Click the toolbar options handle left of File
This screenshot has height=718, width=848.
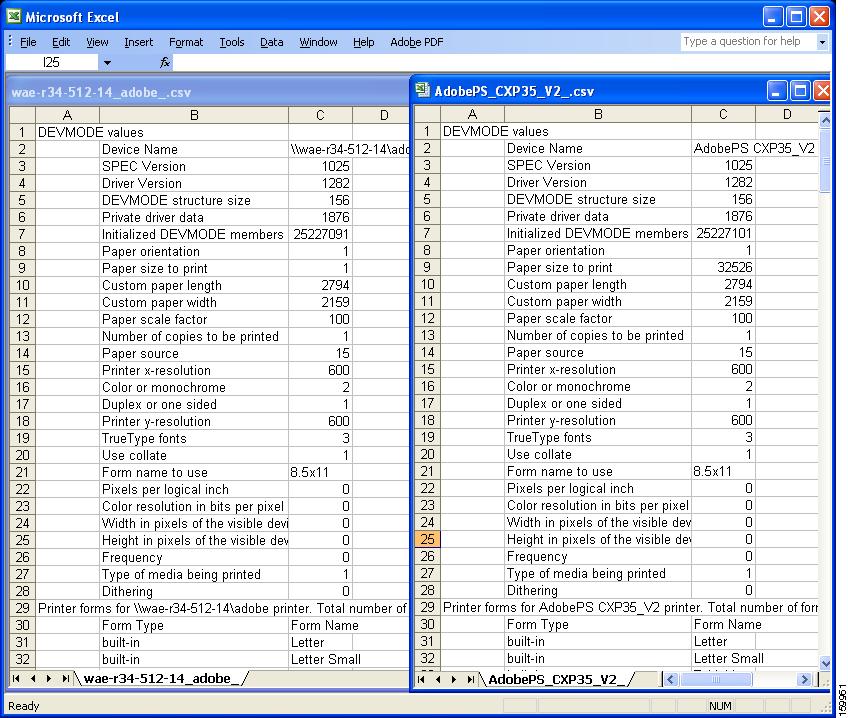click(10, 41)
